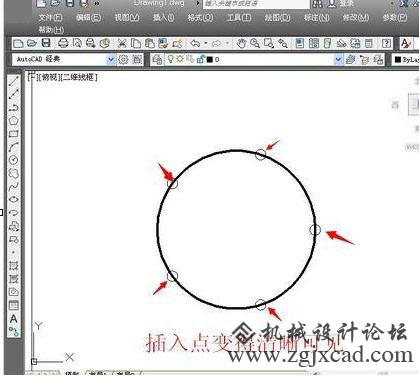The image size is (420, 376).
Task: Choose the Polygon tool
Action: (x=13, y=121)
